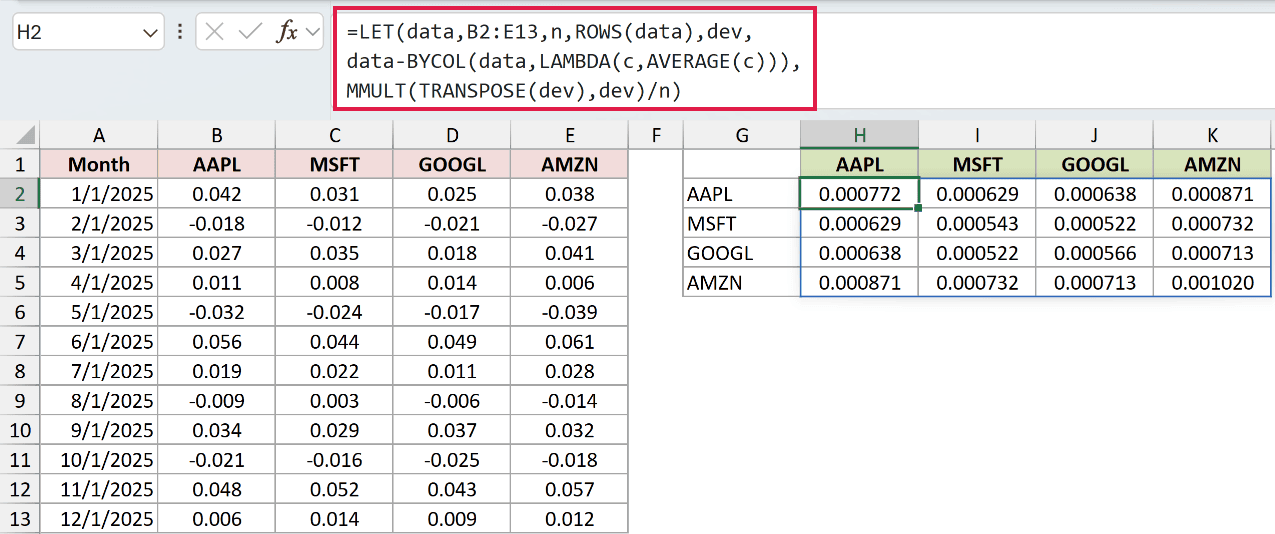1275x534 pixels.
Task: Click cell with value 0.042
Action: point(217,194)
